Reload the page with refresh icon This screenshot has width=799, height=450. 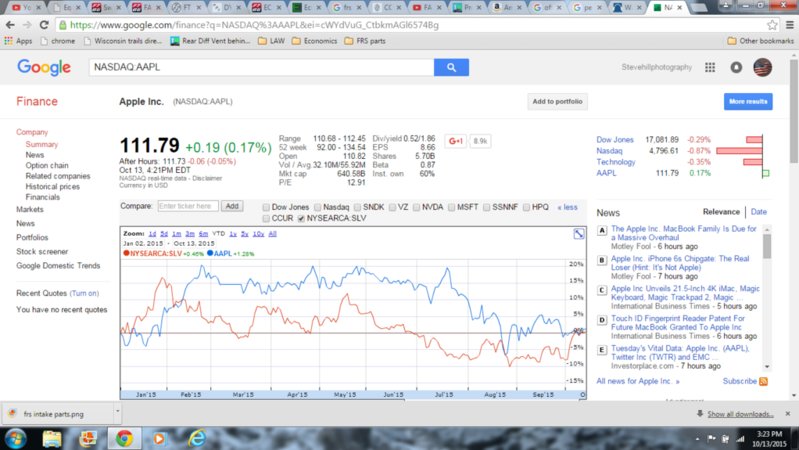click(x=44, y=25)
